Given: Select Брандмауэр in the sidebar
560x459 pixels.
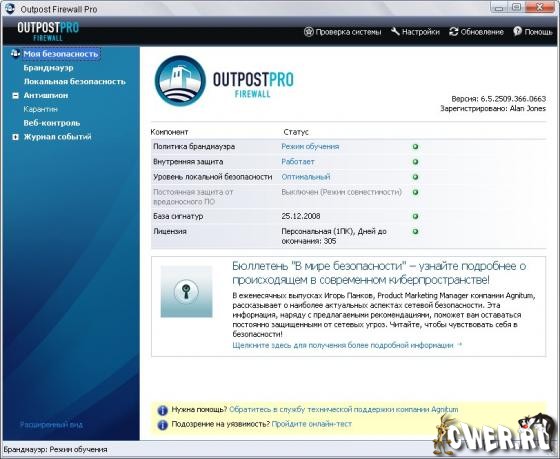Looking at the screenshot, I should [x=48, y=68].
